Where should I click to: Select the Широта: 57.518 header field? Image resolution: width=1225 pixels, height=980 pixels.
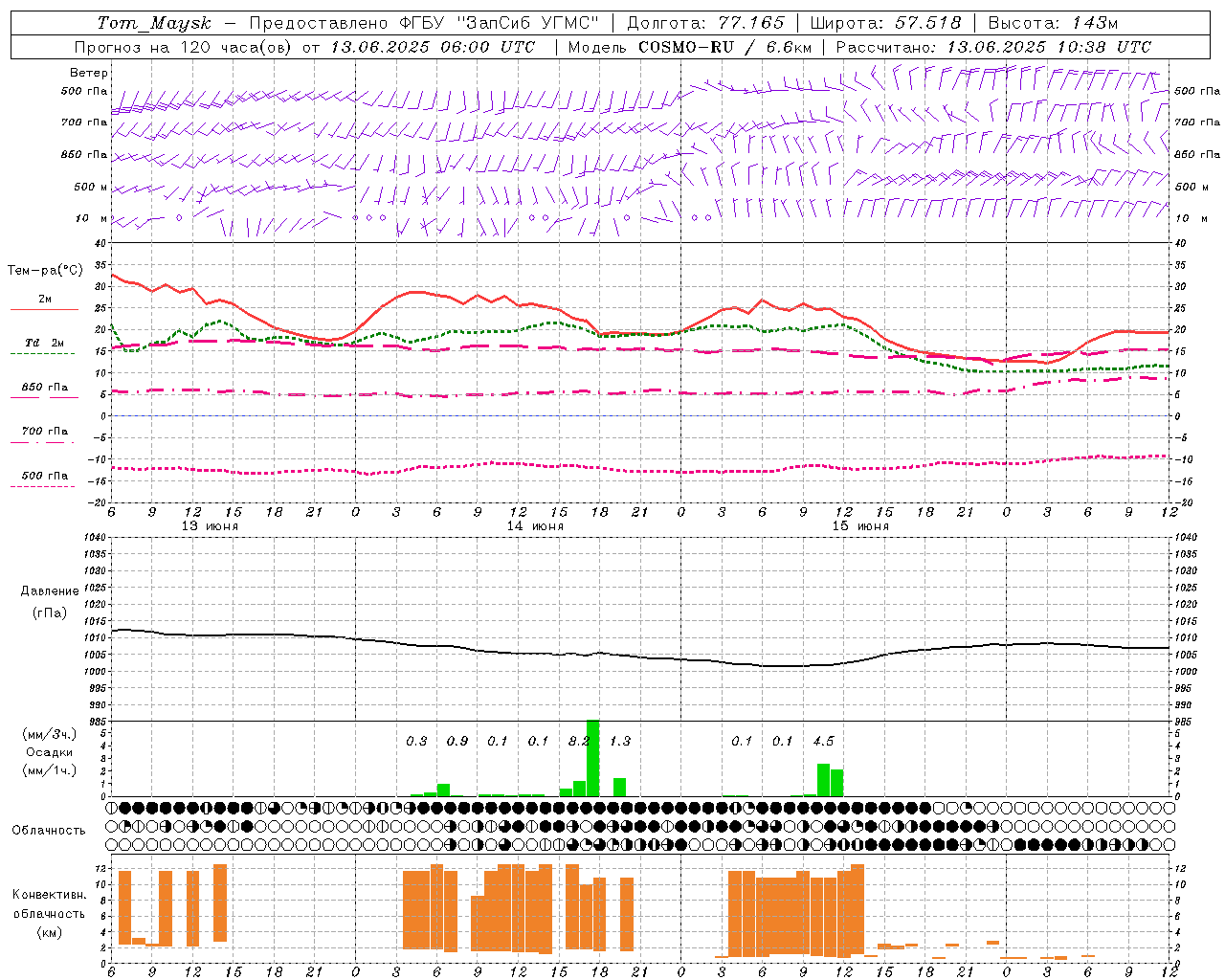[x=885, y=23]
